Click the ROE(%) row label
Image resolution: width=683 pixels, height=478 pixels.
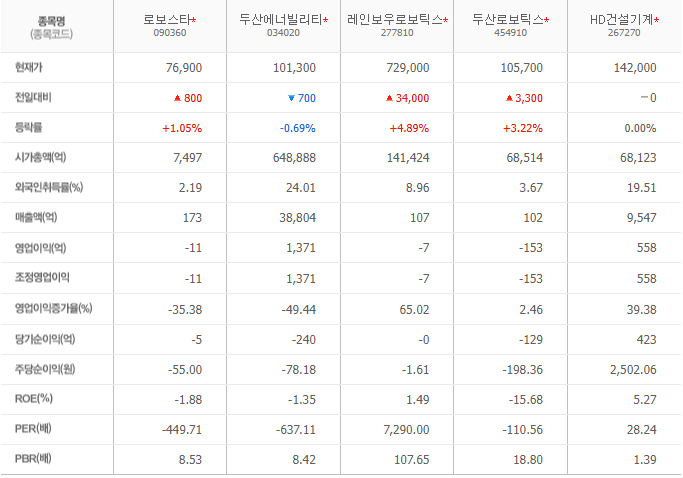coord(34,399)
